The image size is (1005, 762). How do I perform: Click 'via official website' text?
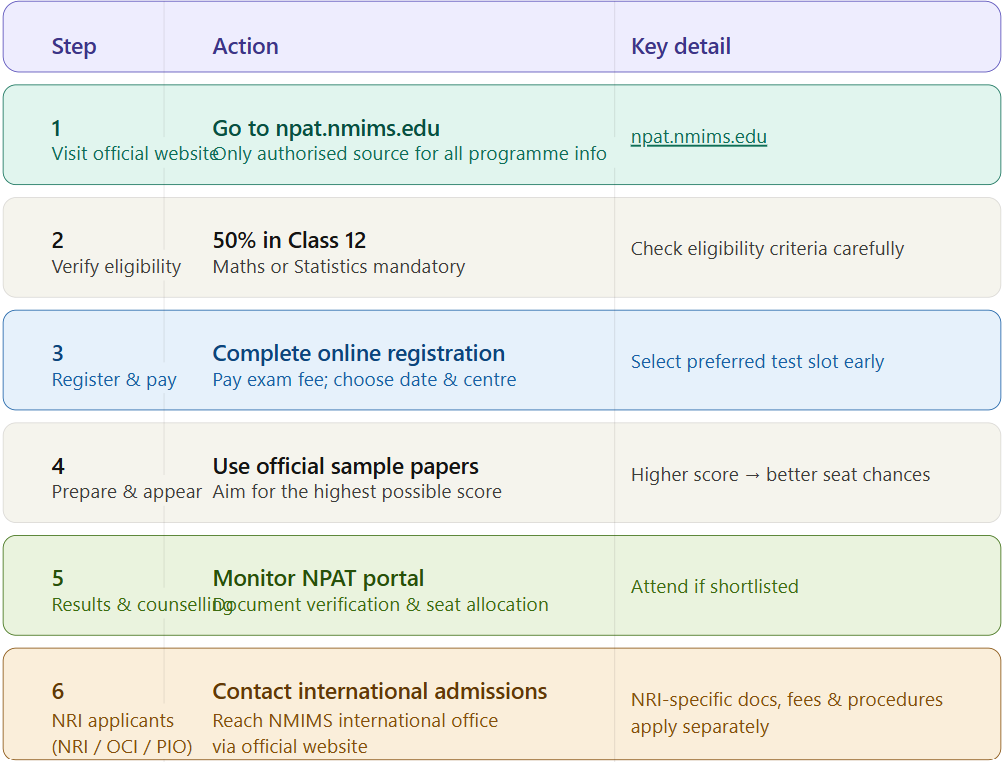click(x=290, y=747)
